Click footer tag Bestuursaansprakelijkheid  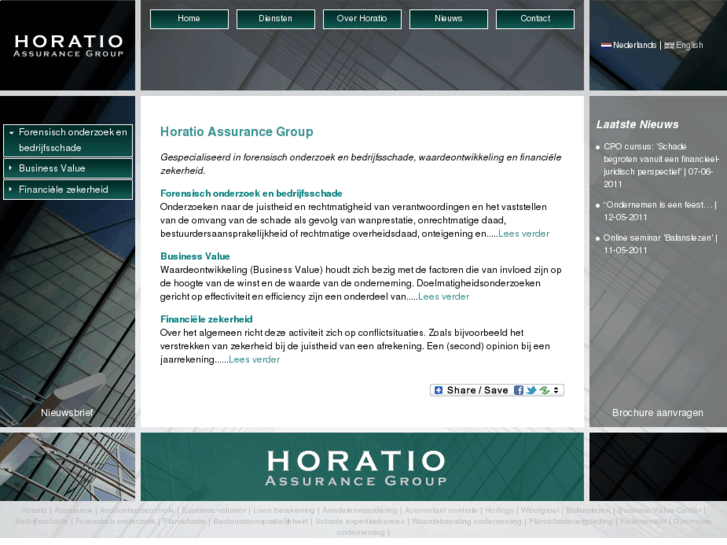click(x=260, y=521)
